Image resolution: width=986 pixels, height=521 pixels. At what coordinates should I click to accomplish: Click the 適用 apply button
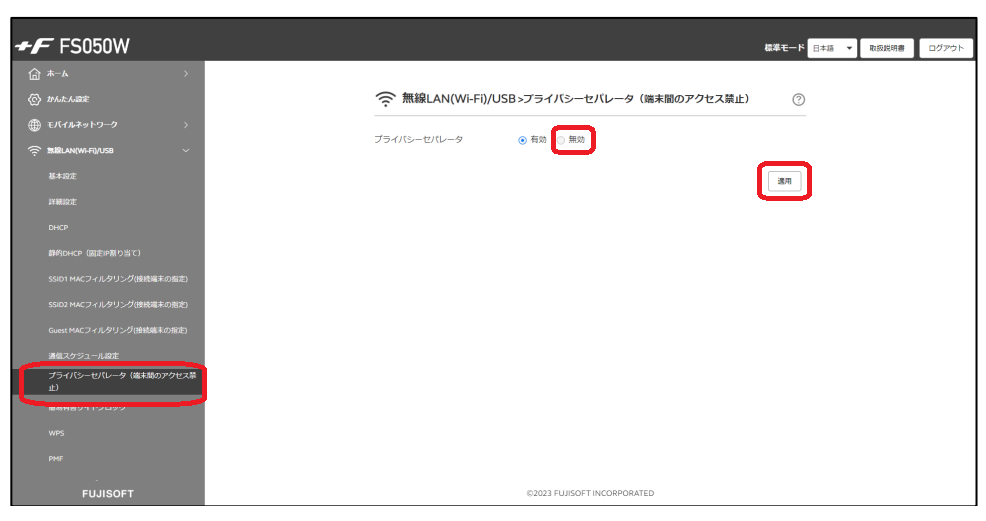click(784, 181)
